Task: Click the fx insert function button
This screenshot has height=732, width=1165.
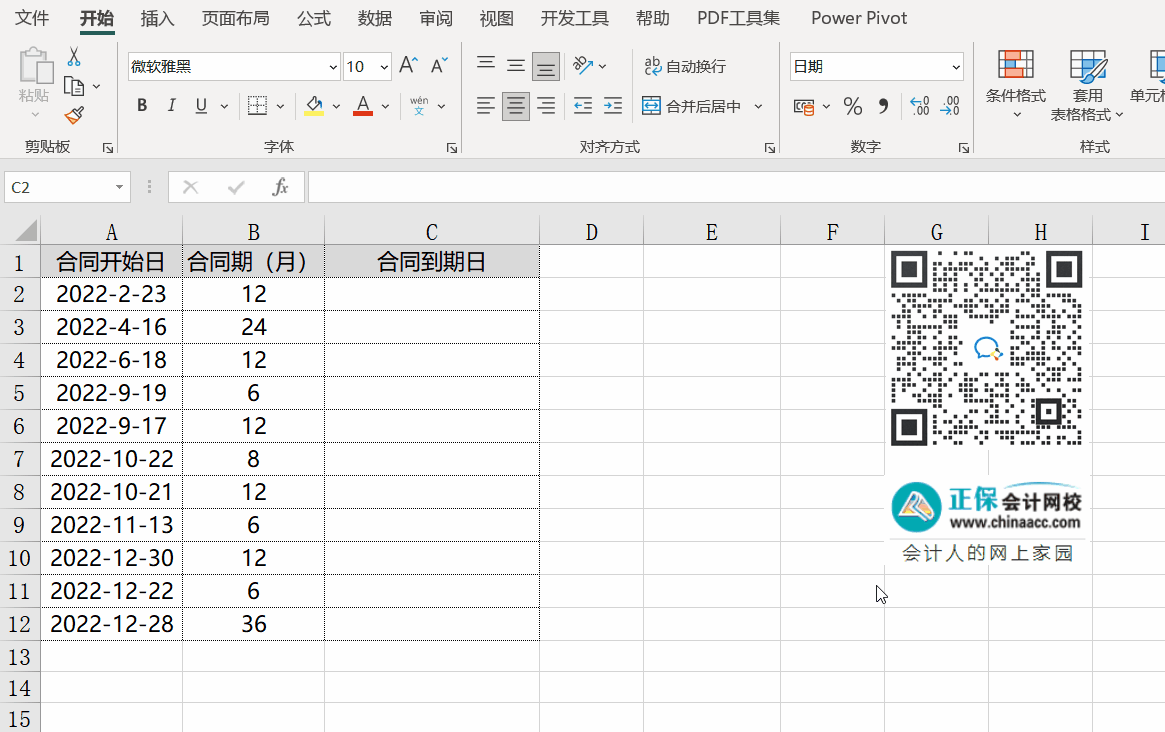Action: pos(280,187)
